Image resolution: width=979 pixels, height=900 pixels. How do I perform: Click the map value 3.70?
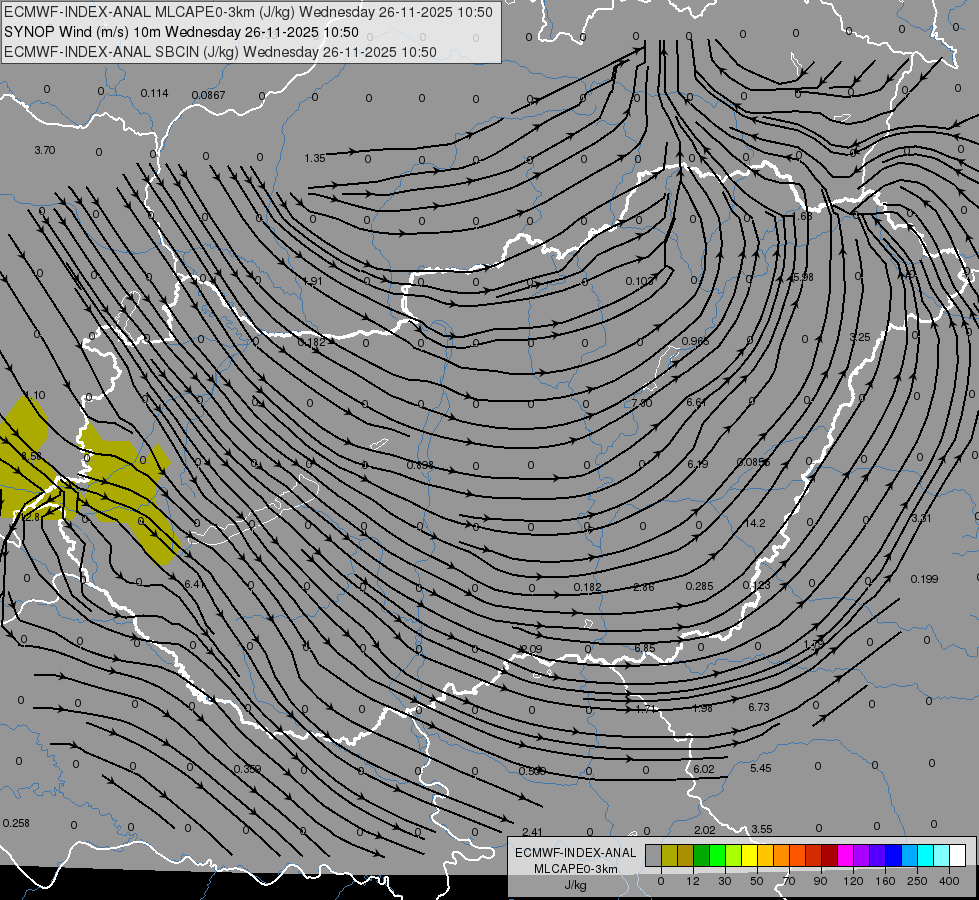pos(44,150)
